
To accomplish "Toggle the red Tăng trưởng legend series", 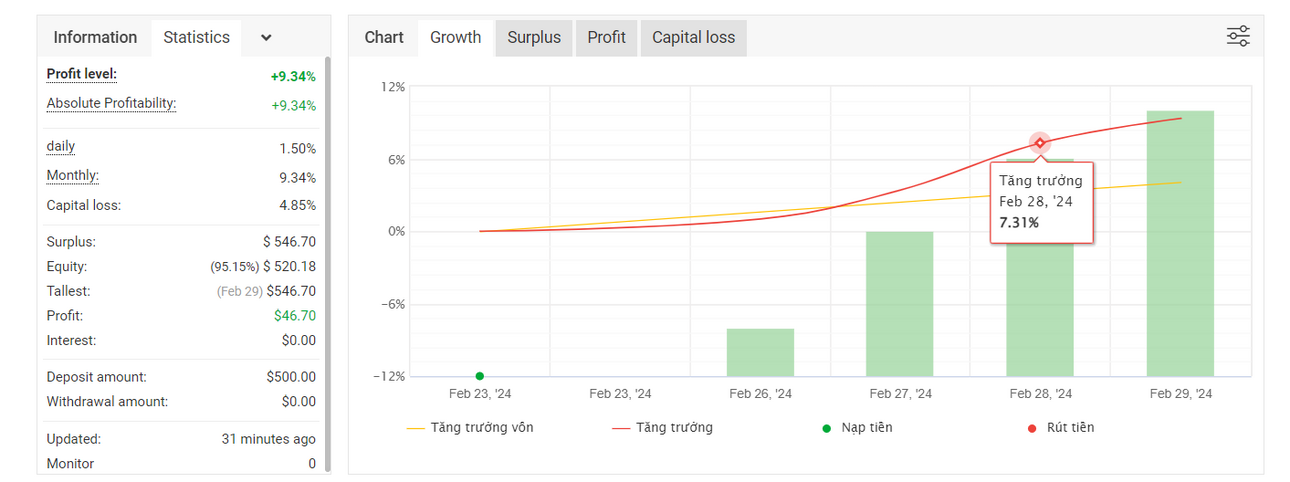I will [662, 427].
